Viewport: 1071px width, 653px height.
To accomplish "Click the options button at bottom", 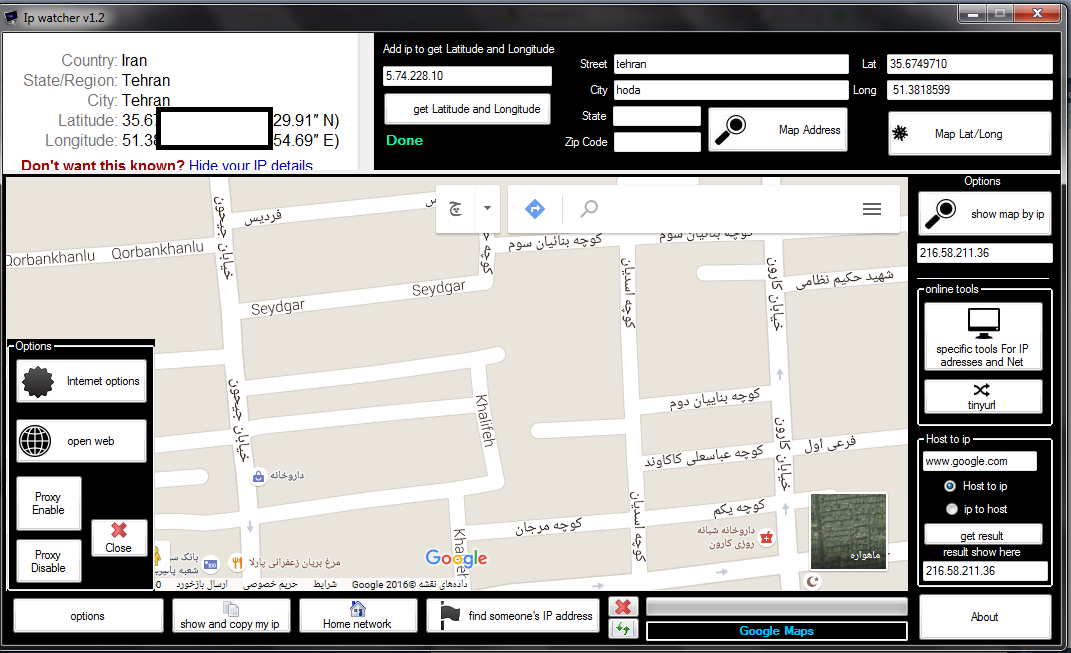I will 88,615.
